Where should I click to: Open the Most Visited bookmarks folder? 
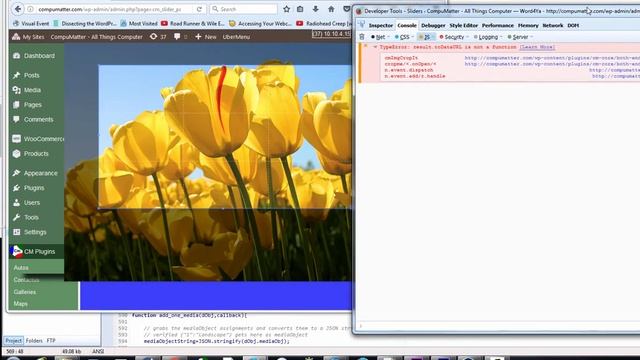pyautogui.click(x=139, y=24)
